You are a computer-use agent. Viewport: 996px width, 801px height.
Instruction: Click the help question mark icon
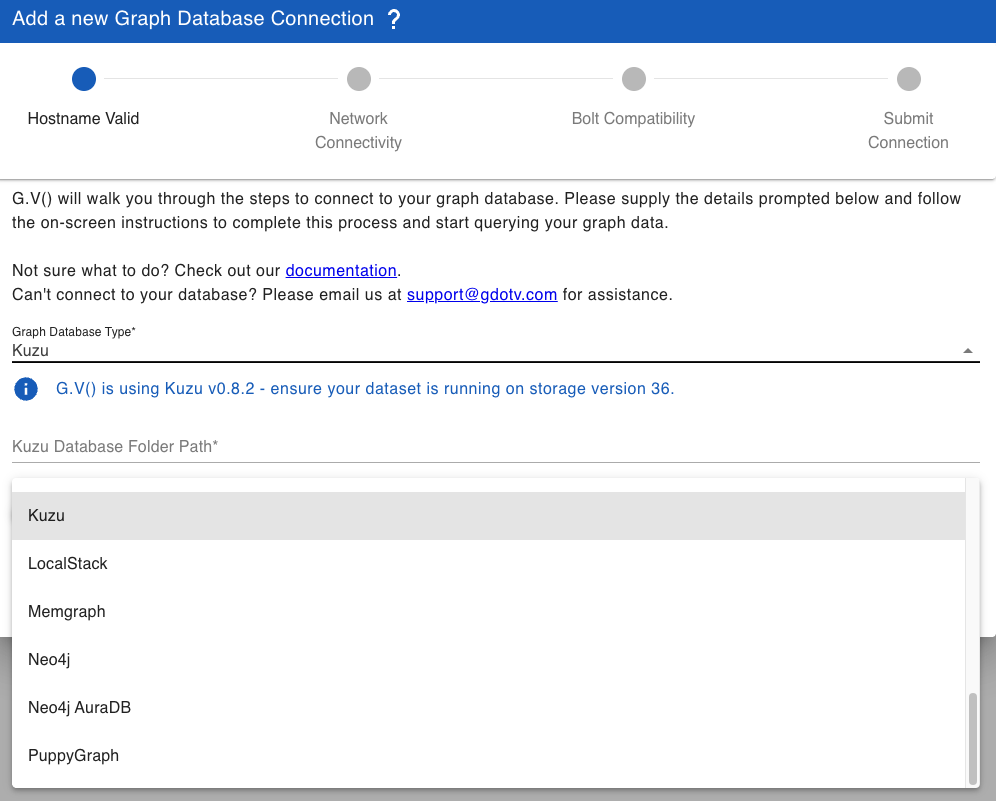point(394,20)
